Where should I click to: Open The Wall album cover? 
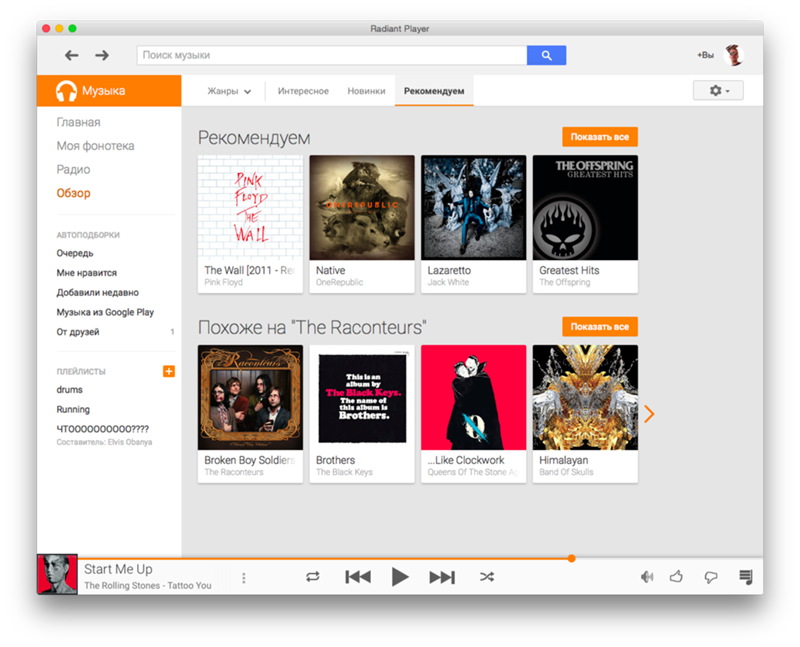tap(251, 208)
